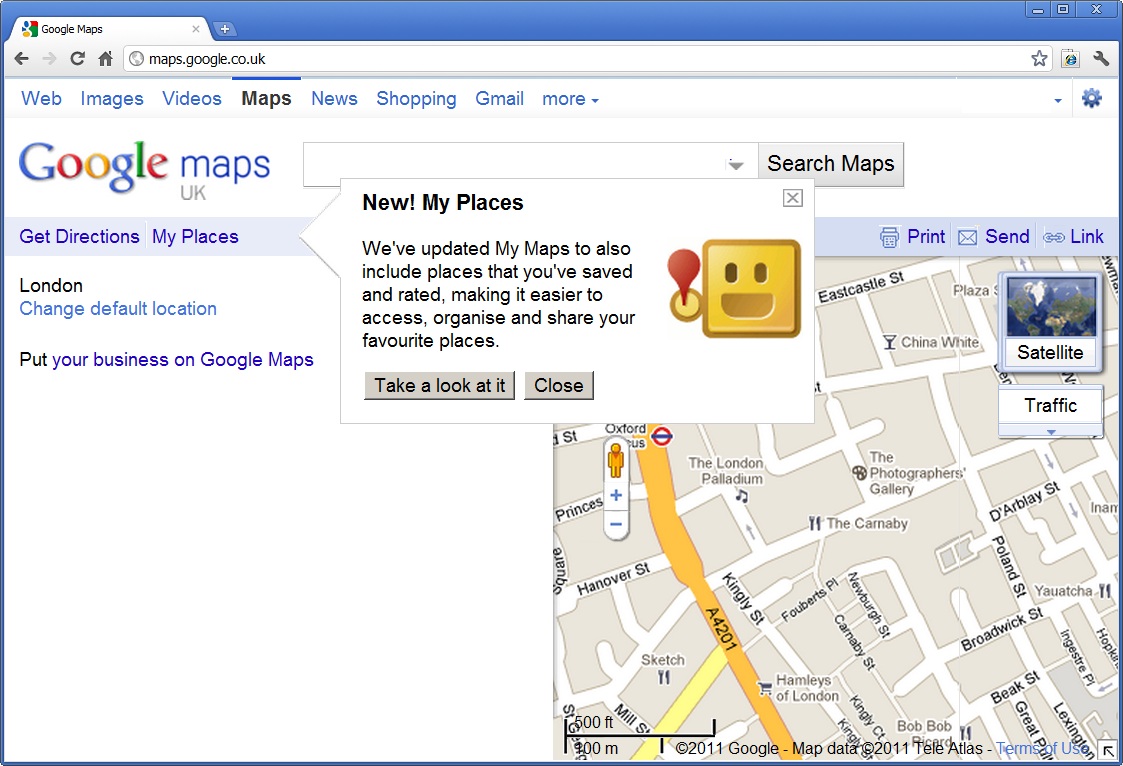
Task: Open My Places link
Action: coord(195,236)
